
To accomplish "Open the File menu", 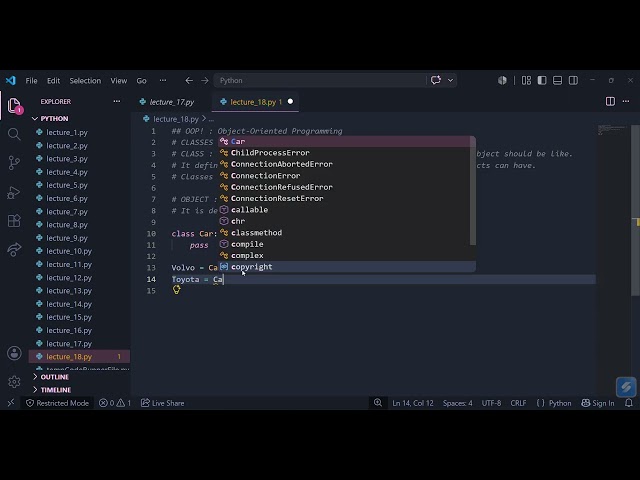I will pyautogui.click(x=31, y=80).
